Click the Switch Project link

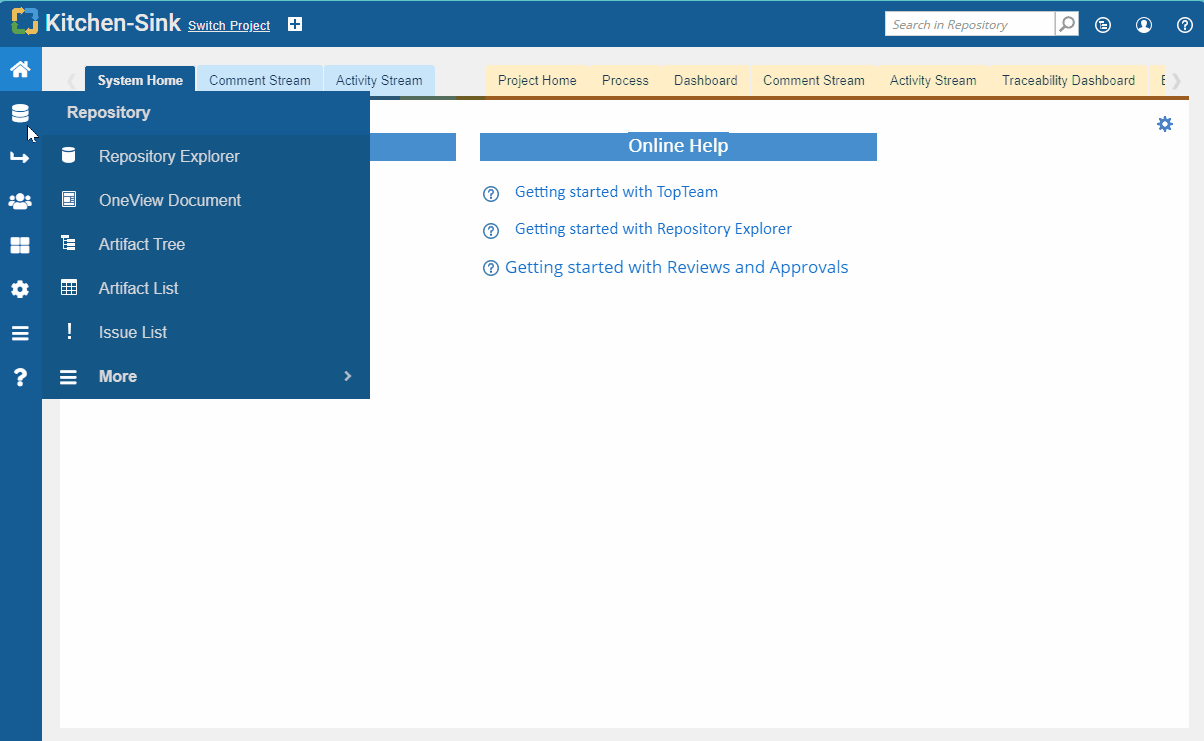coord(229,26)
